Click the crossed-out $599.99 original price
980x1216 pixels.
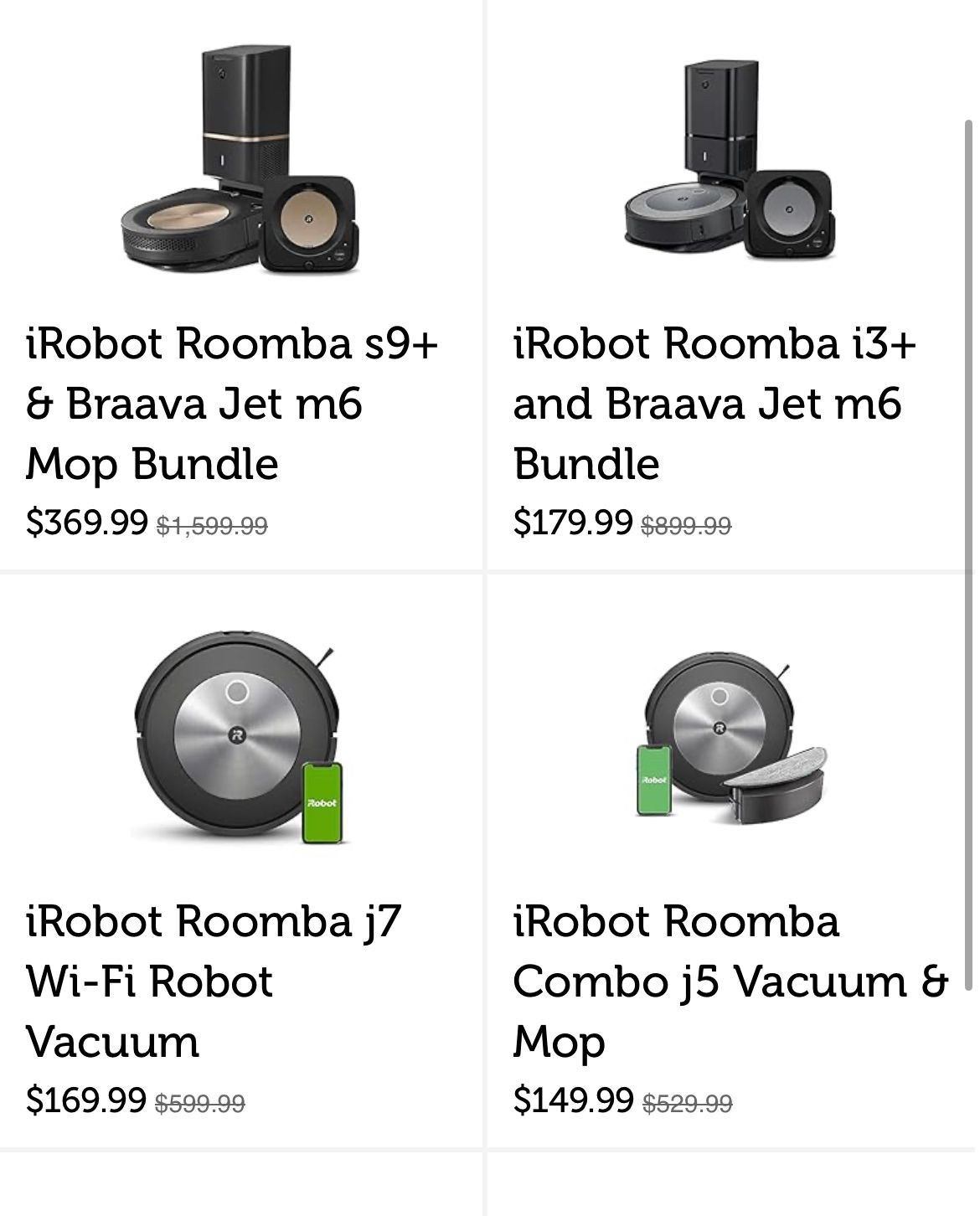click(200, 1104)
